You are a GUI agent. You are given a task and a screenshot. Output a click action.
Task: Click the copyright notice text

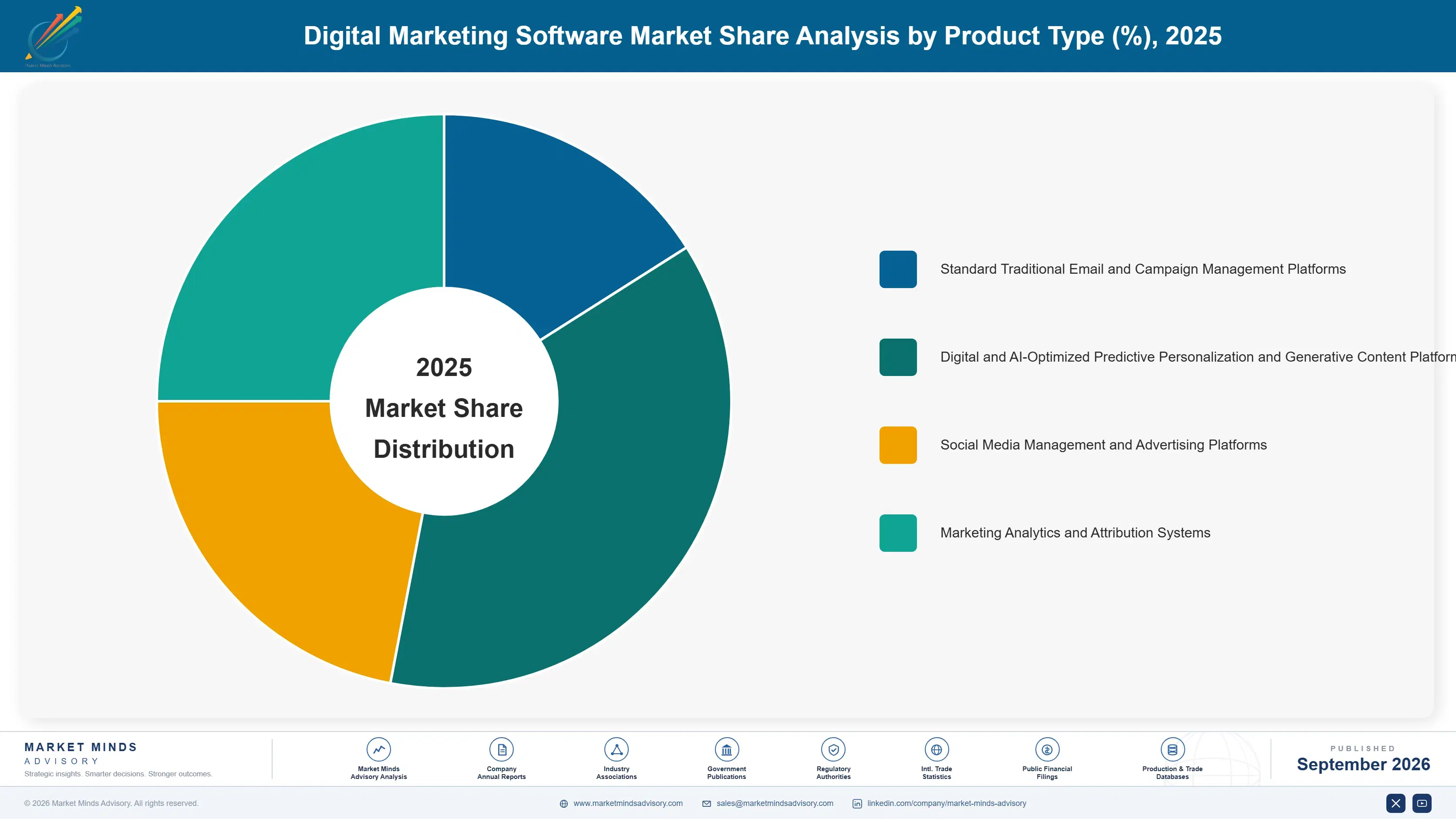point(111,803)
